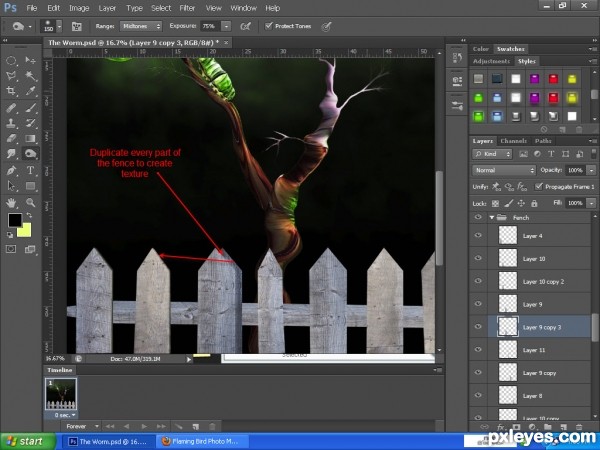Select the Polygonal Lasso tool
The height and width of the screenshot is (450, 600).
[x=11, y=75]
